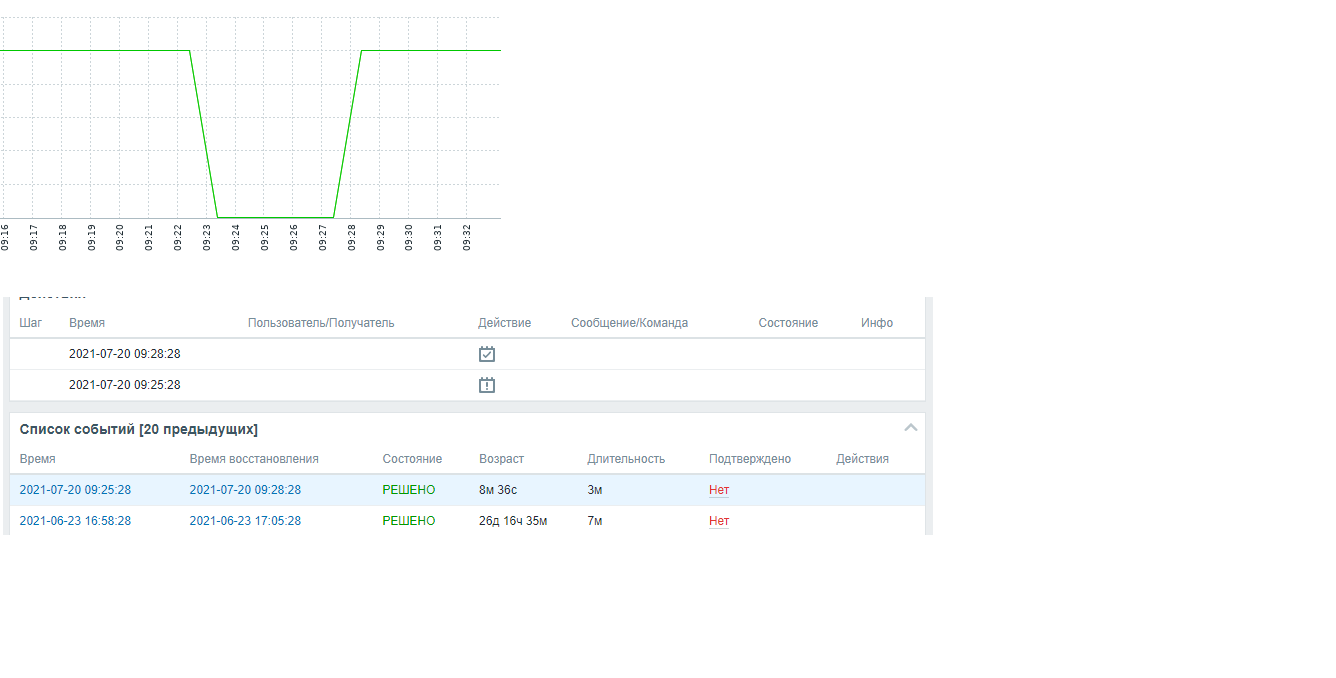Click the problem calendar-alert icon at 09:25:28
1336x678 pixels.
coord(487,385)
